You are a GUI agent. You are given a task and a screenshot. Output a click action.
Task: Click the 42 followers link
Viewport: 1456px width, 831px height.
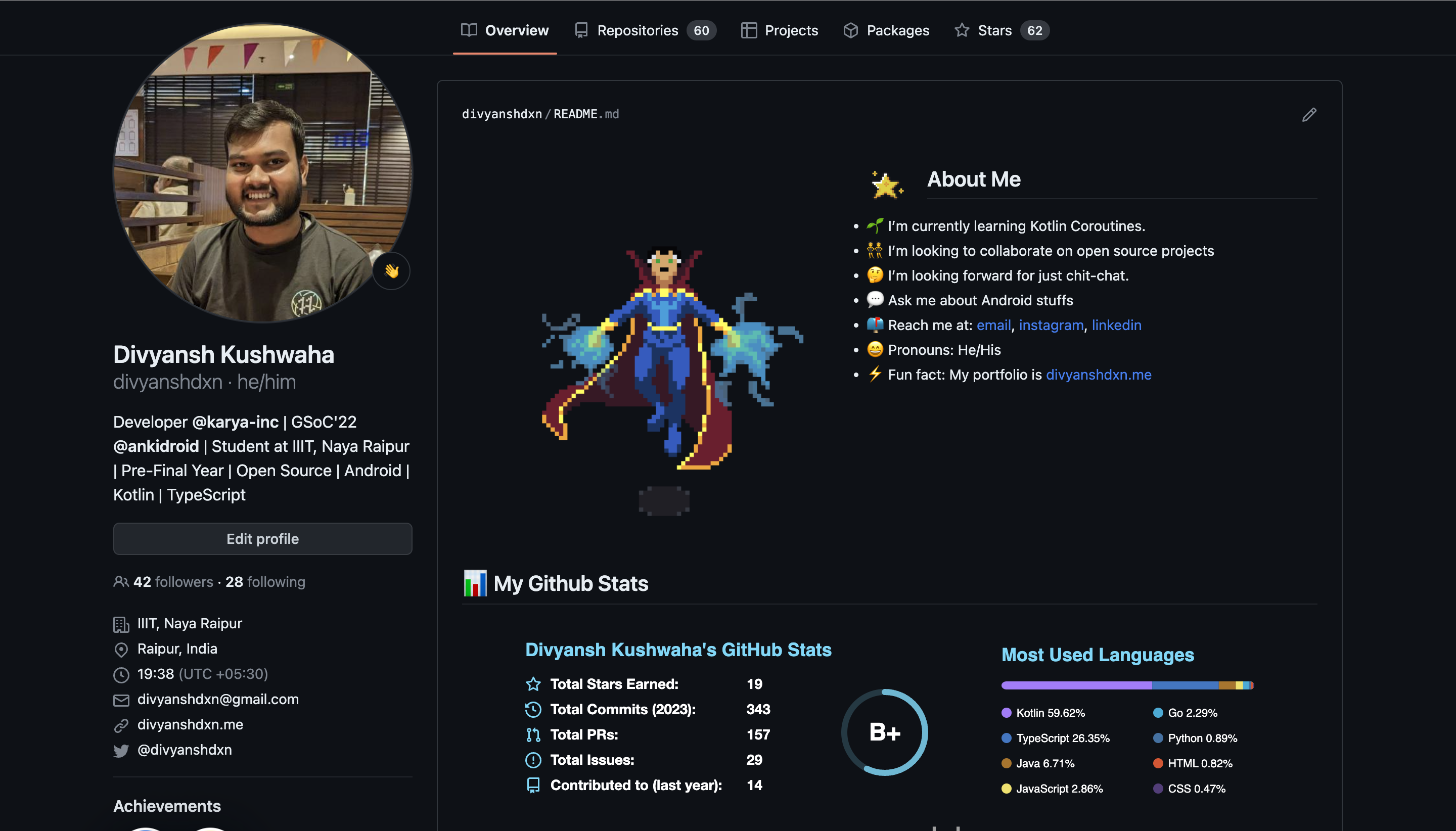[173, 582]
